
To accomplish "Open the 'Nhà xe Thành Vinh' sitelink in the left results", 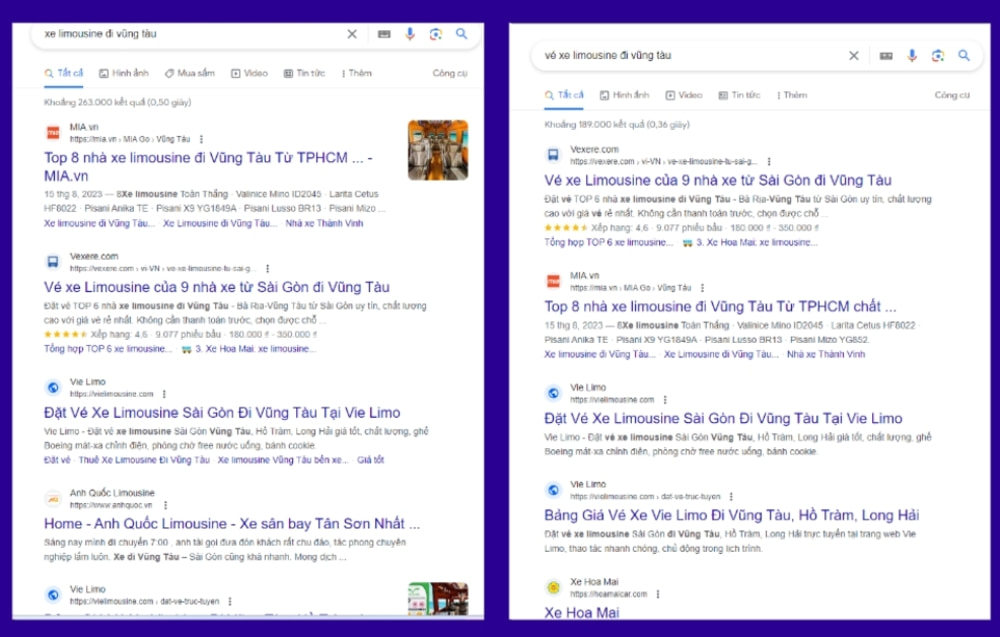I will (324, 223).
